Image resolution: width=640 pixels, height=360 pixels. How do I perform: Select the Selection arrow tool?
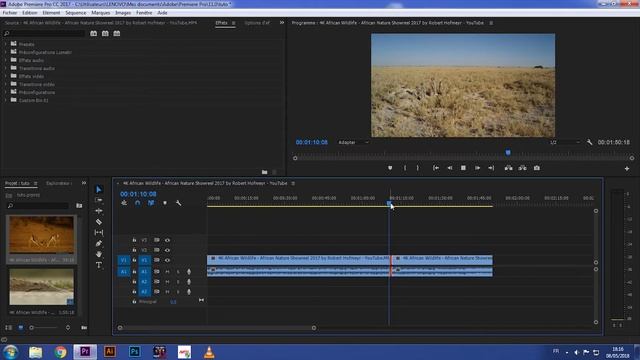(x=99, y=189)
